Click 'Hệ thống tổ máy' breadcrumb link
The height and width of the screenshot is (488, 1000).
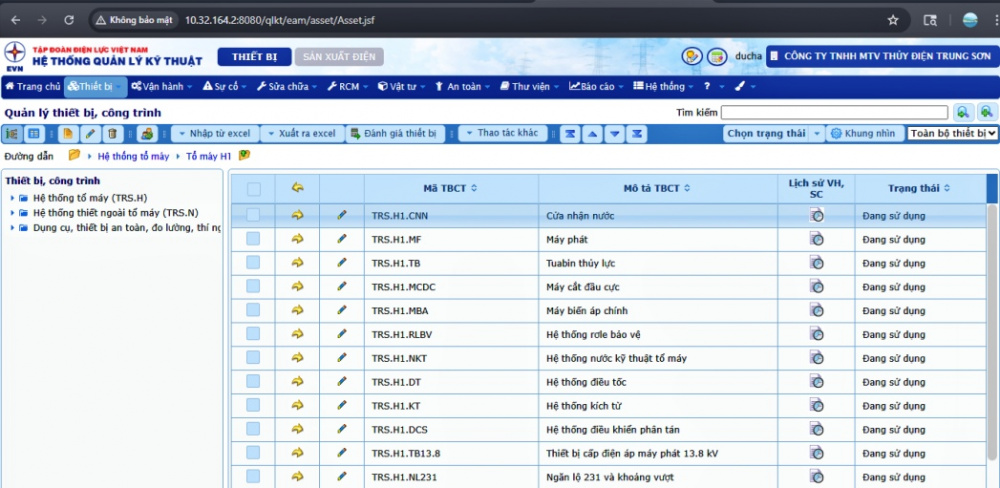pos(133,156)
